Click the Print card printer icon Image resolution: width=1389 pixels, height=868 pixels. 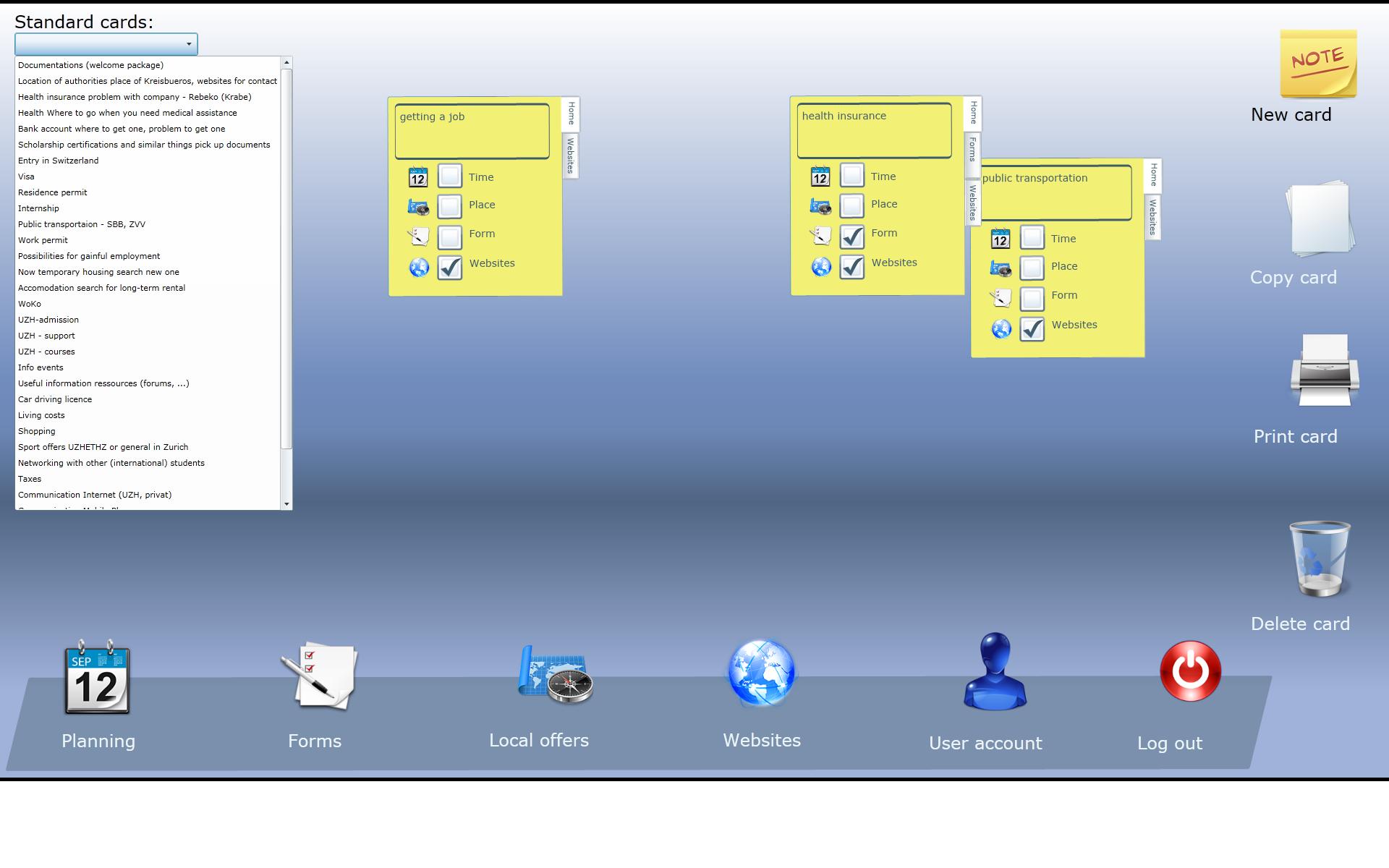(x=1325, y=370)
